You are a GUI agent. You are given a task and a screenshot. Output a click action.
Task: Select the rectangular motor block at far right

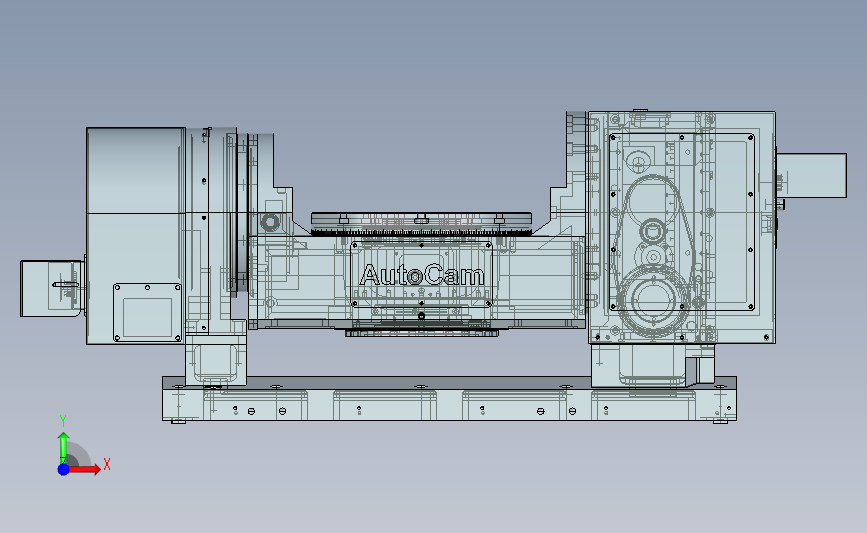click(x=811, y=175)
